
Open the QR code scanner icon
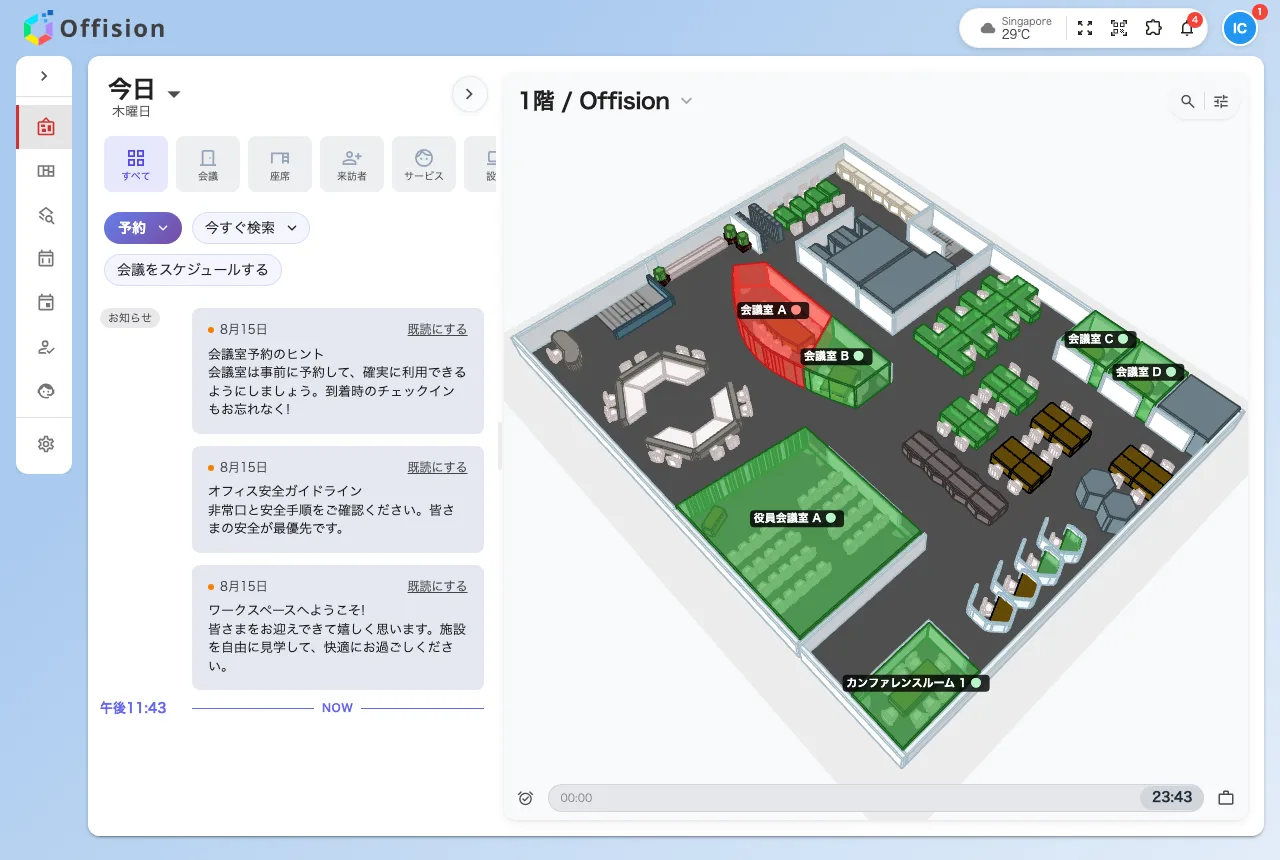[x=1119, y=28]
